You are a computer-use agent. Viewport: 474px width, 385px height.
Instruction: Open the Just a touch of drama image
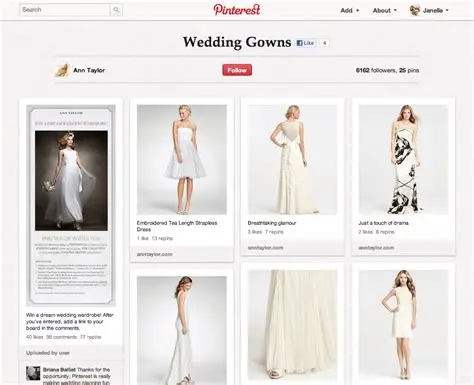pos(403,160)
